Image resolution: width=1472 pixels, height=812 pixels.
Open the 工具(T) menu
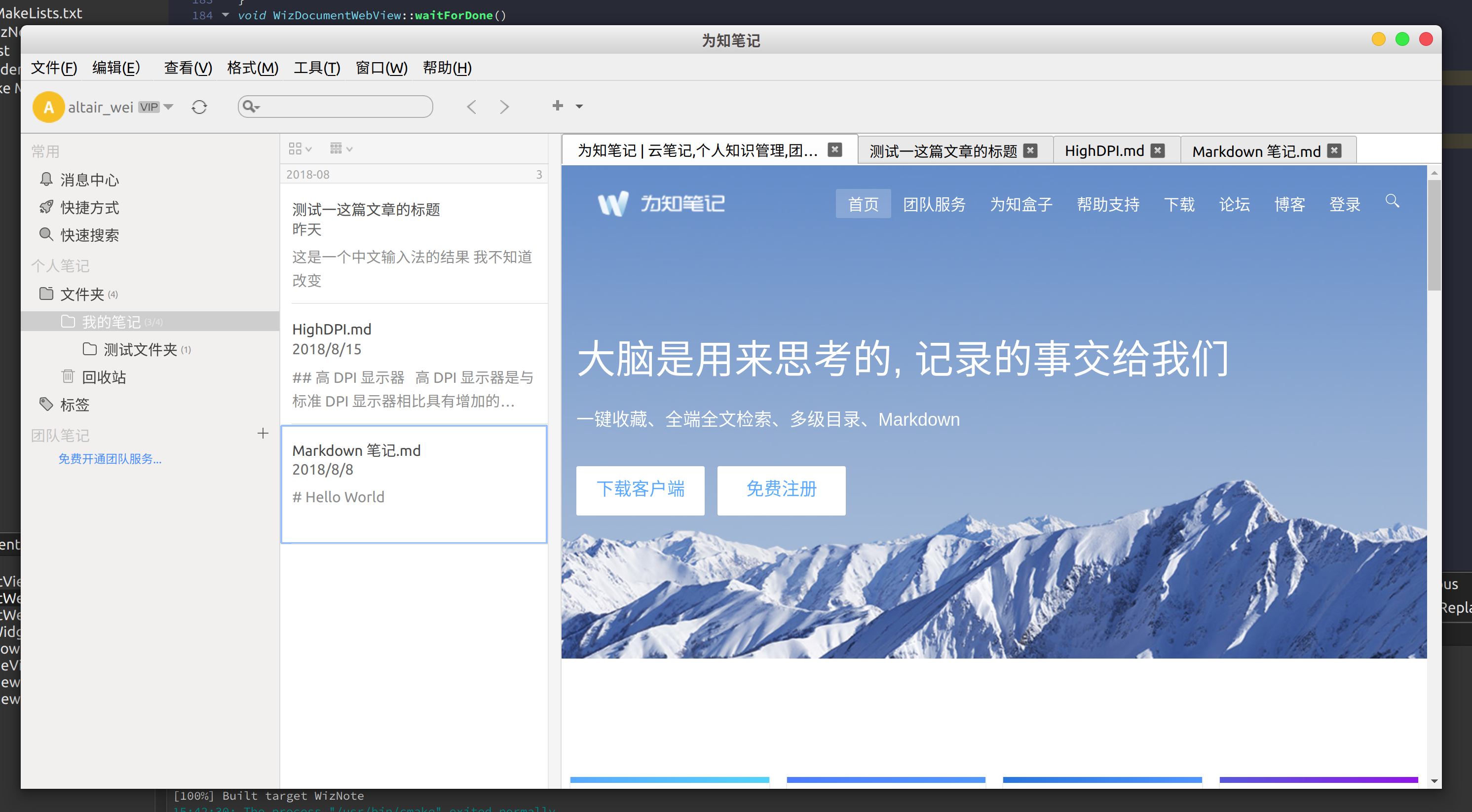[317, 68]
